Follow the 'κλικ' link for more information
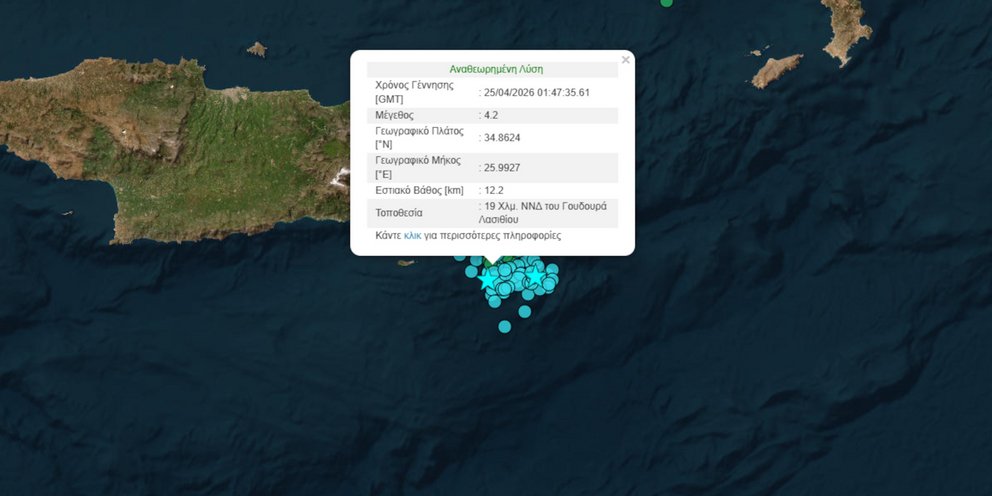Viewport: 992px width, 496px height. 412,236
